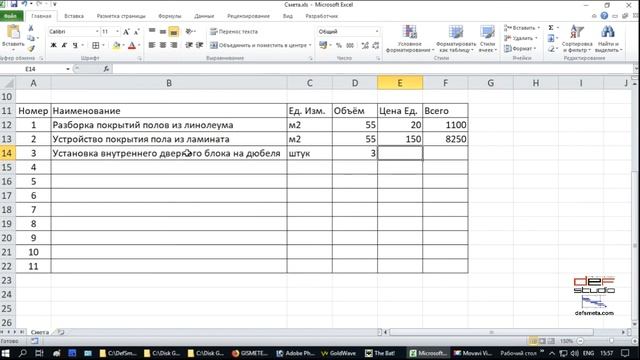Click the horizontal scrollbar

click(x=491, y=332)
